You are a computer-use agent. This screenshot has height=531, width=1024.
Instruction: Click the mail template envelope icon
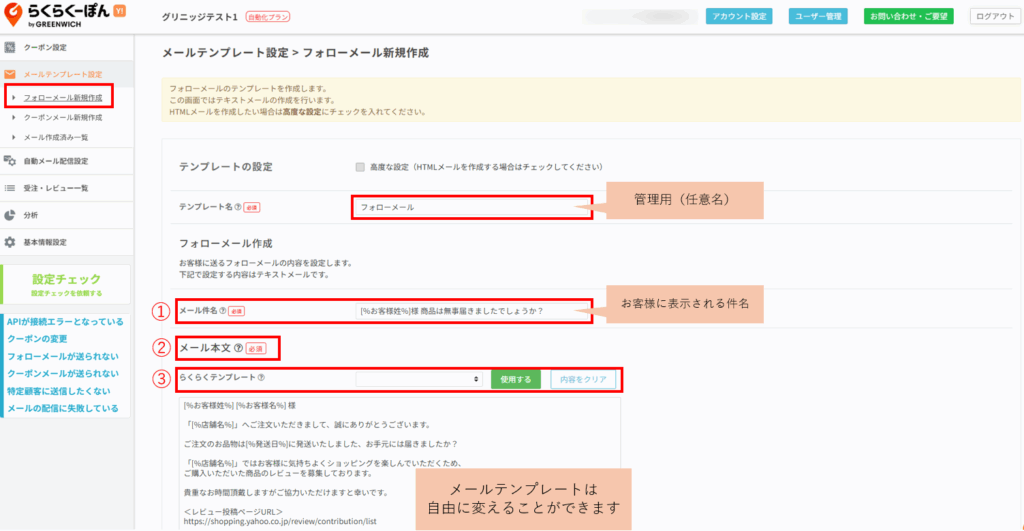(10, 74)
